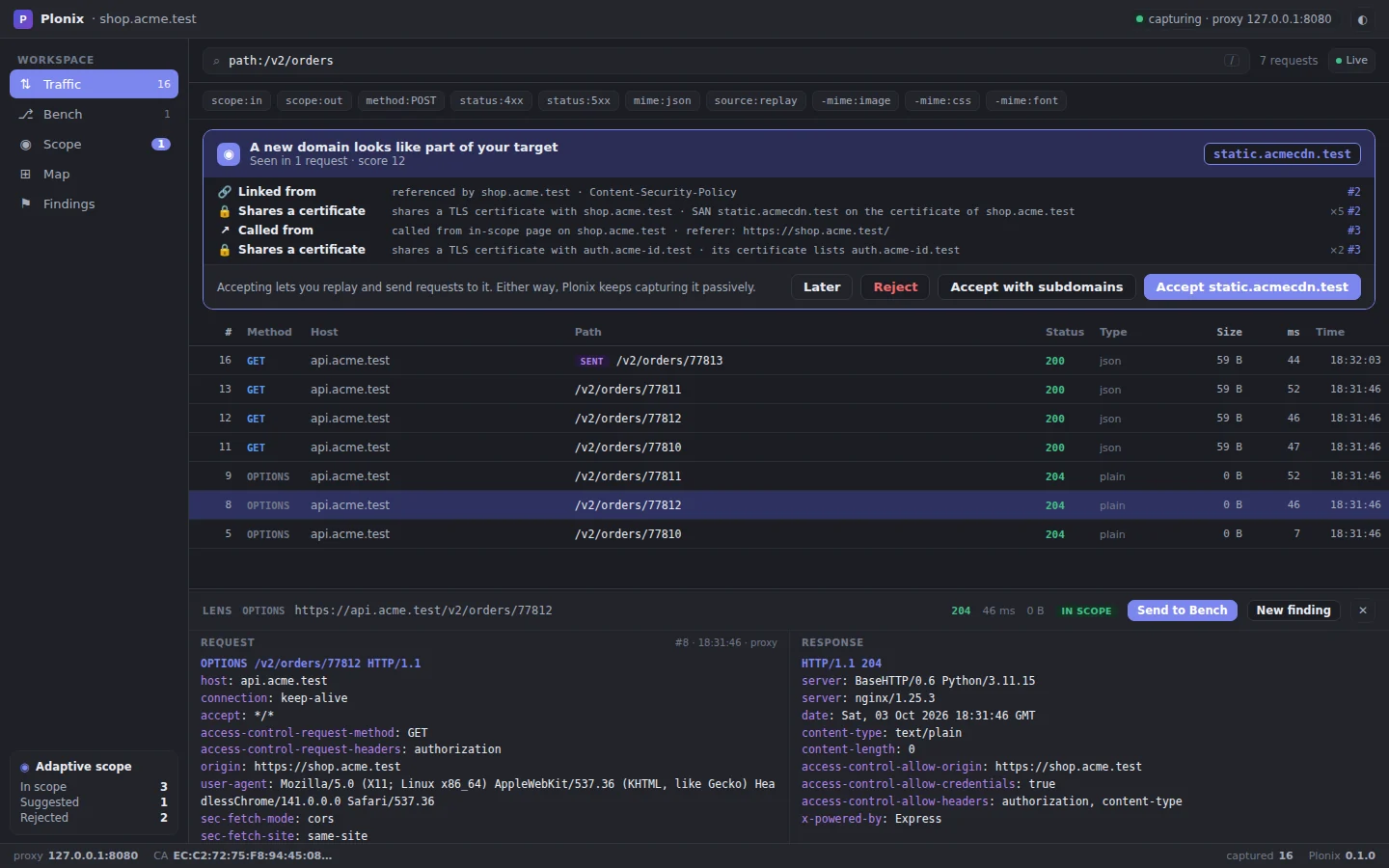Click the Called from arrow icon
The image size is (1389, 868).
coord(225,231)
